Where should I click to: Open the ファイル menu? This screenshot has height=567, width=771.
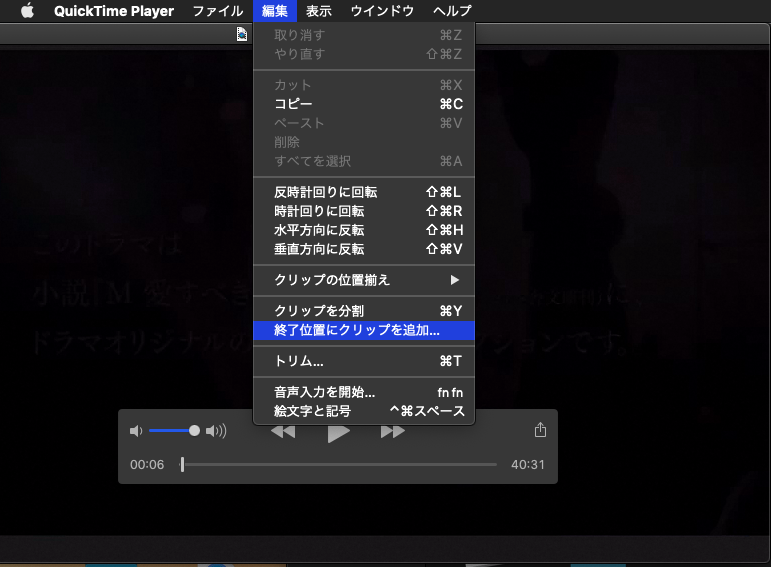pyautogui.click(x=217, y=11)
